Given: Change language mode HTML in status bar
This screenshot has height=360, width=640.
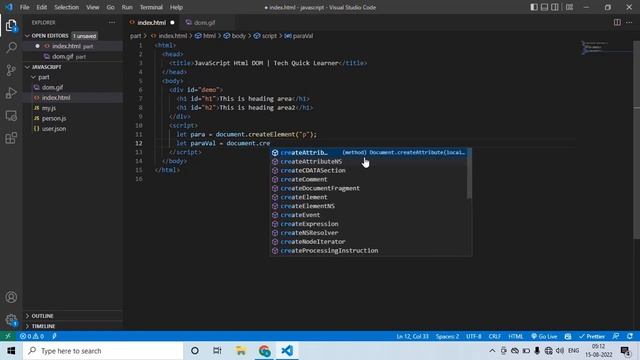Looking at the screenshot, I should click(x=516, y=336).
